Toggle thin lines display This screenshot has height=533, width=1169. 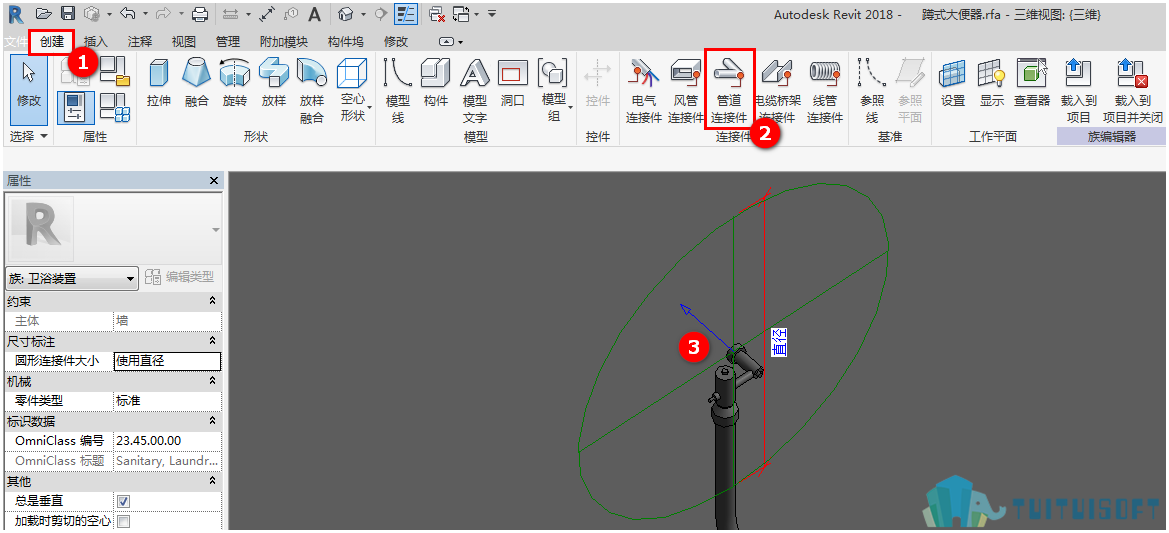coord(406,13)
